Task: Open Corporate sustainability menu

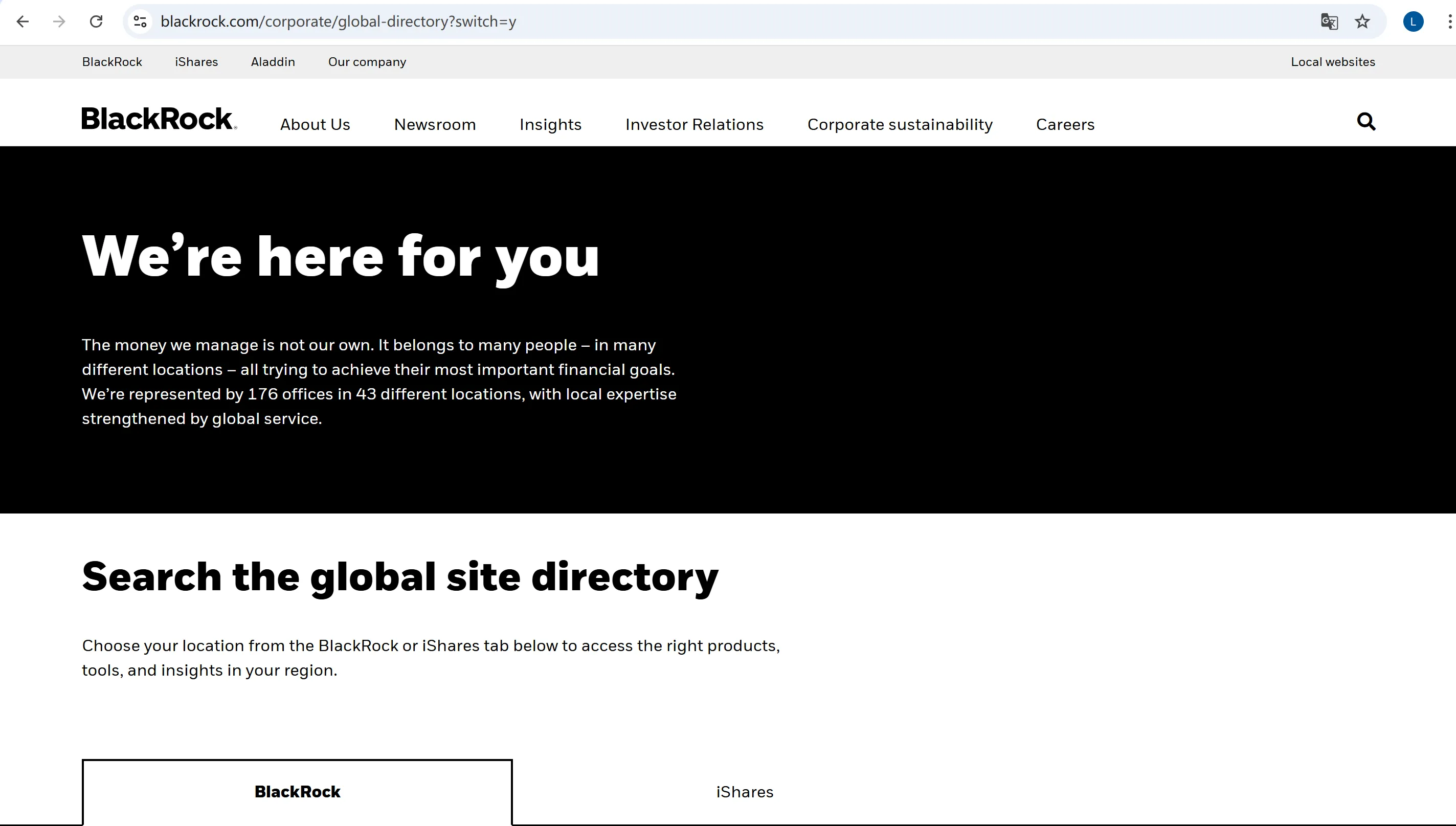Action: 900,124
